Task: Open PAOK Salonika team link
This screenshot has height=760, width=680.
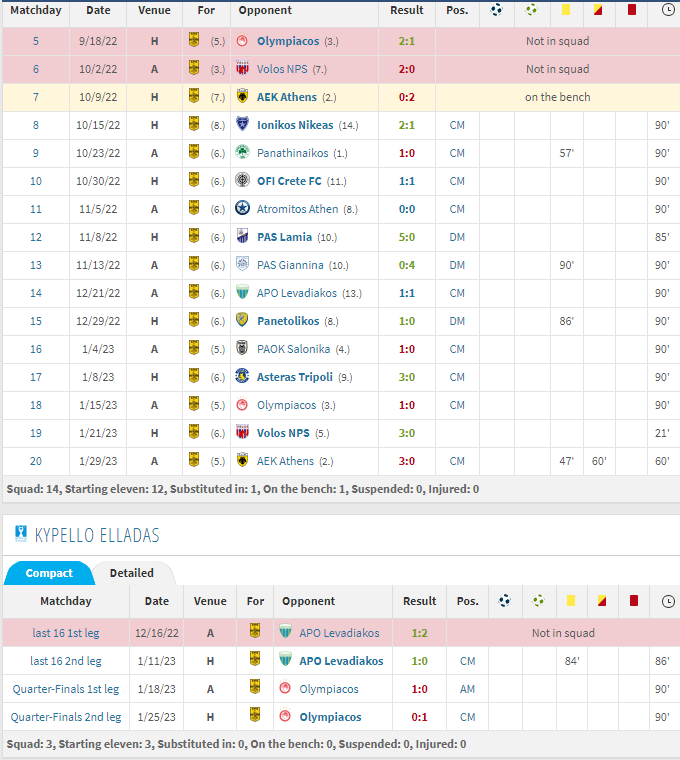Action: tap(293, 349)
